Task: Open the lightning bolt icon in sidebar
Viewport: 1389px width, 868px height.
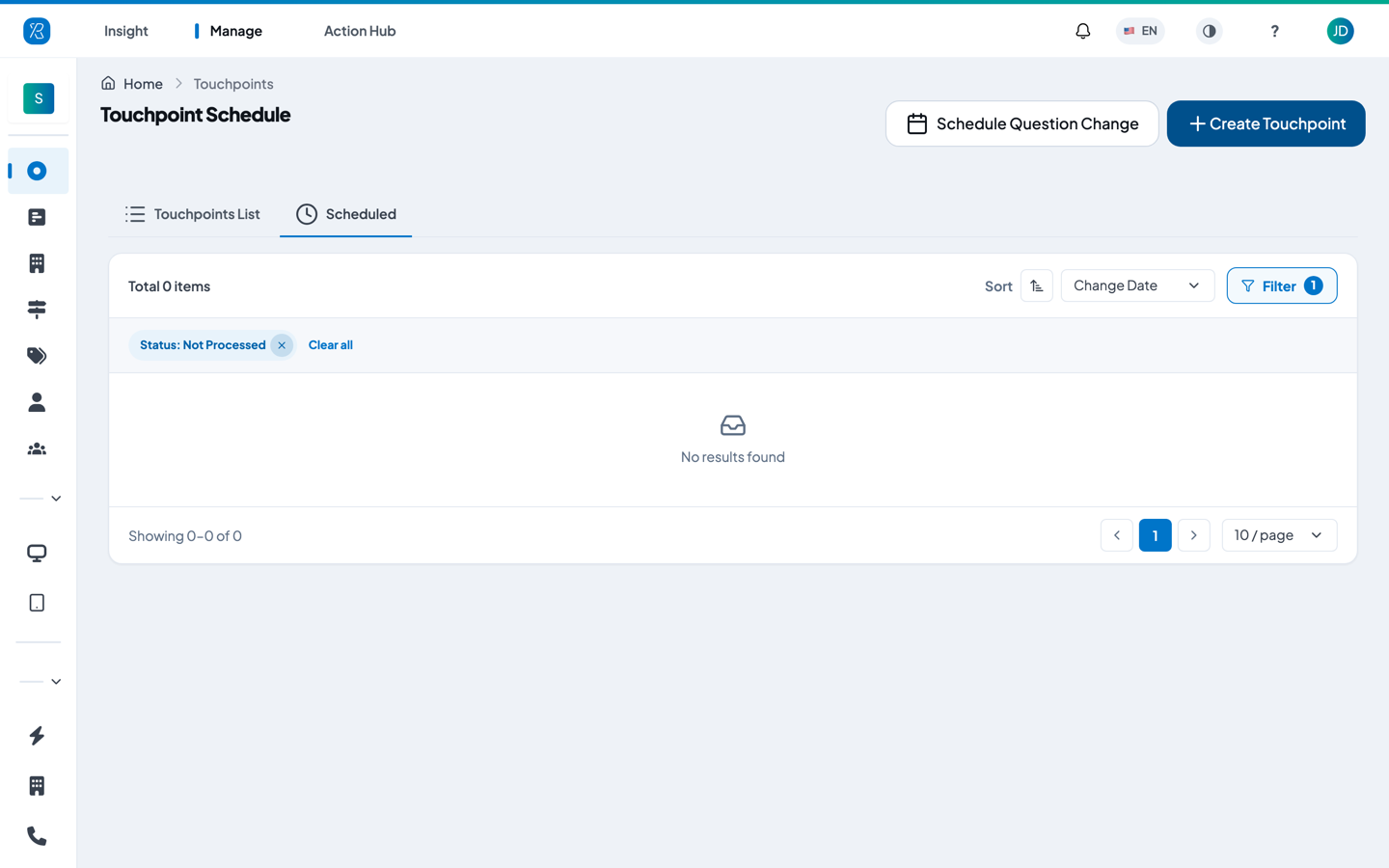Action: [x=37, y=736]
